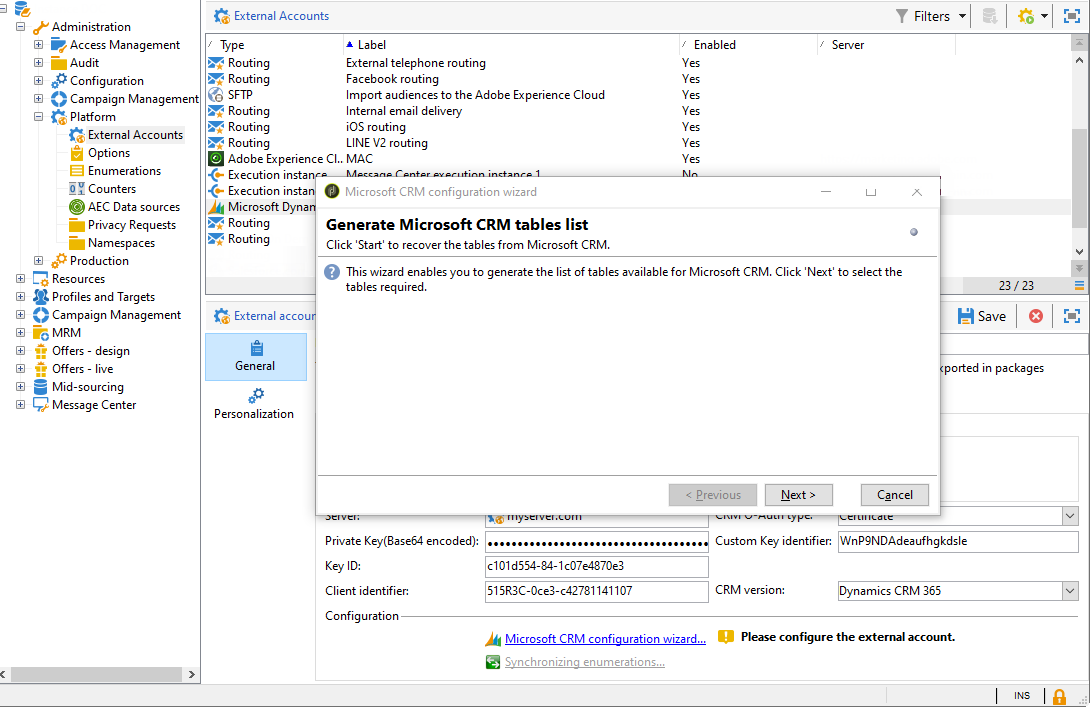Click the Key ID input field
Image resolution: width=1090 pixels, height=707 pixels.
coord(596,567)
